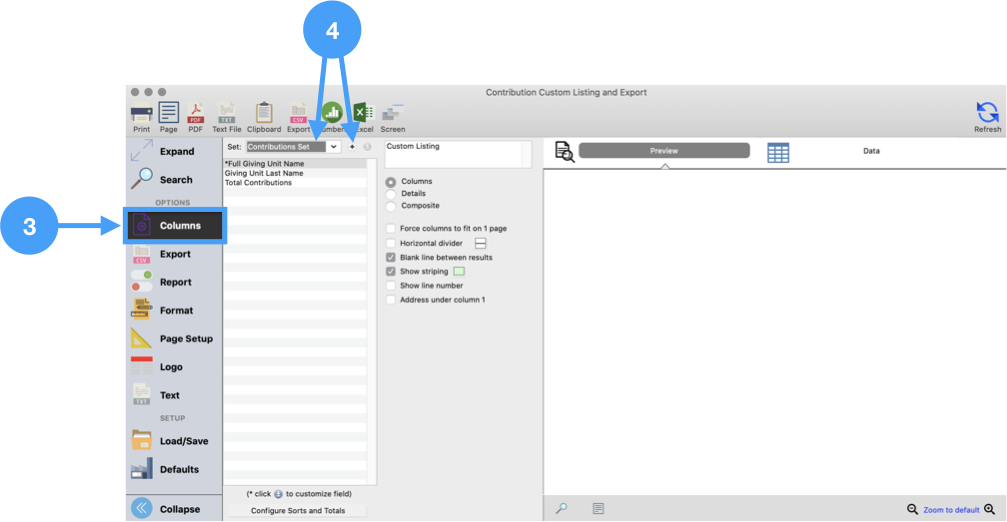Switch to the Preview tab
This screenshot has width=1007, height=522.
664,151
